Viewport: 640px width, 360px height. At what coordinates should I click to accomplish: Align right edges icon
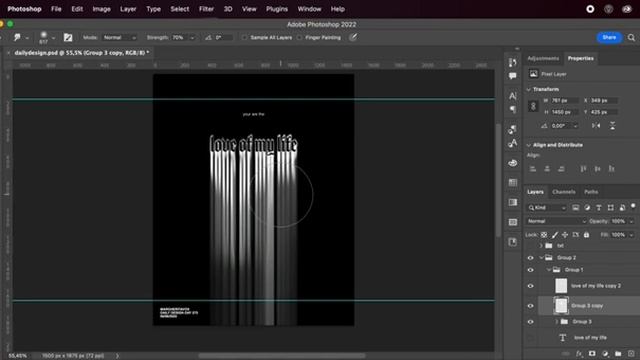pyautogui.click(x=561, y=169)
